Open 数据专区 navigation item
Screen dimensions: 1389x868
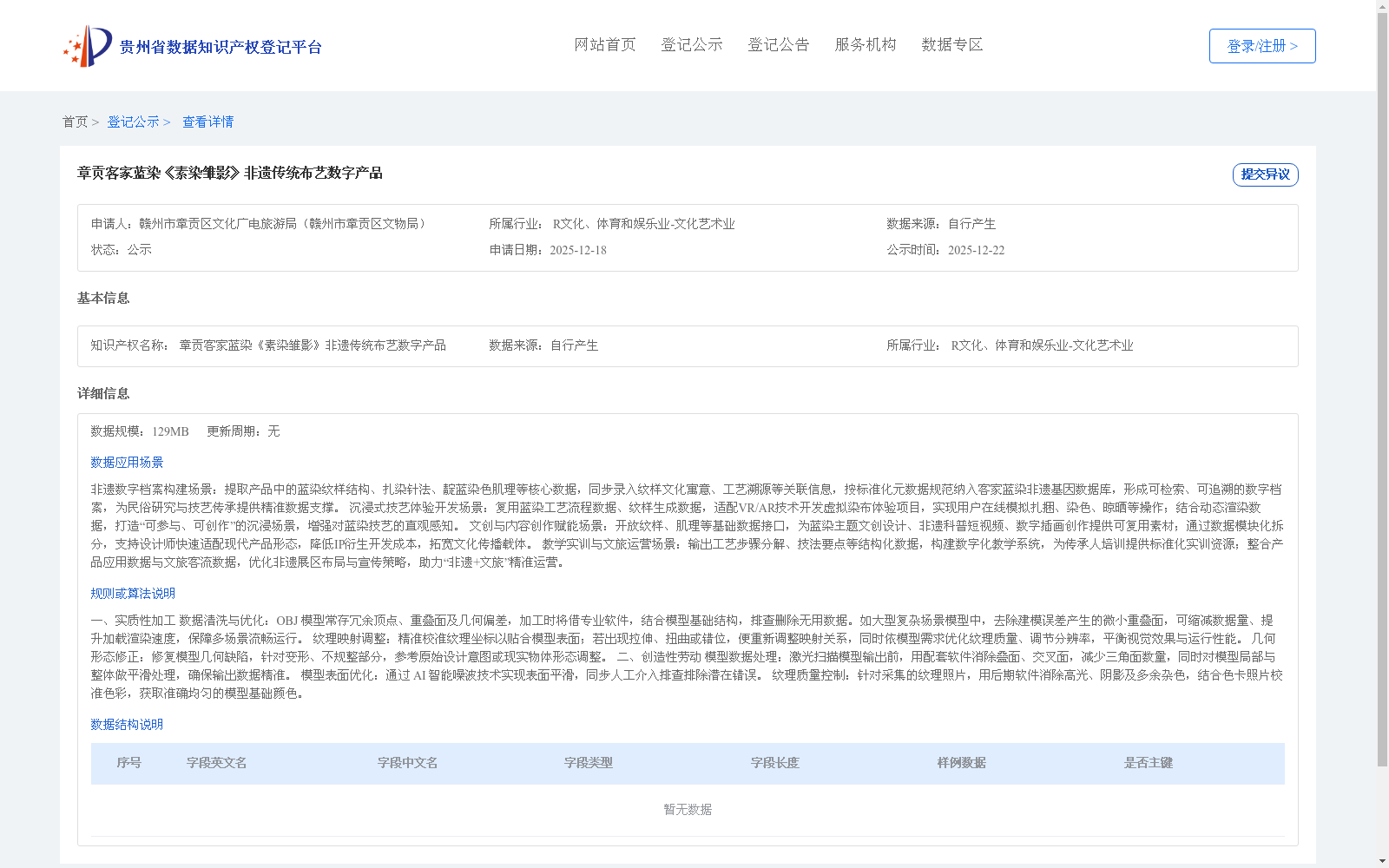click(x=952, y=45)
